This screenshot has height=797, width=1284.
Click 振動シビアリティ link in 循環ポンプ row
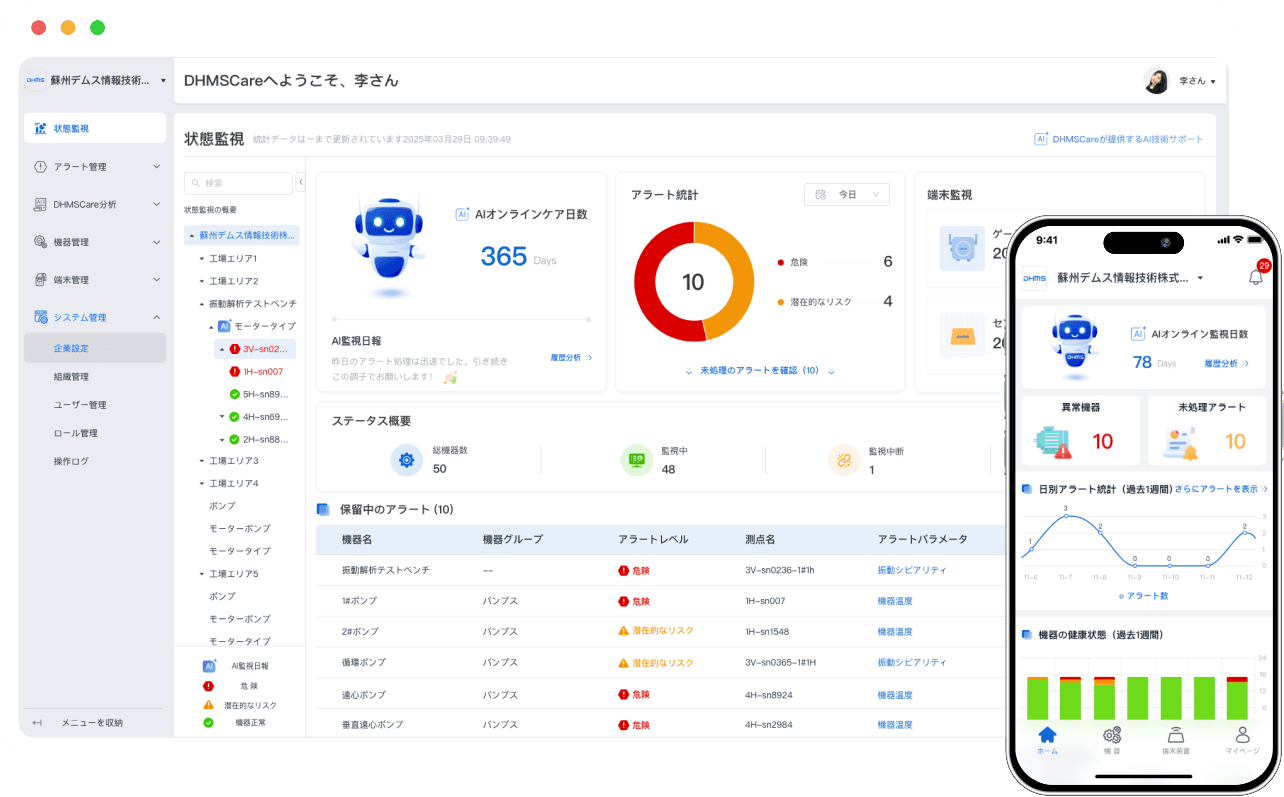912,663
